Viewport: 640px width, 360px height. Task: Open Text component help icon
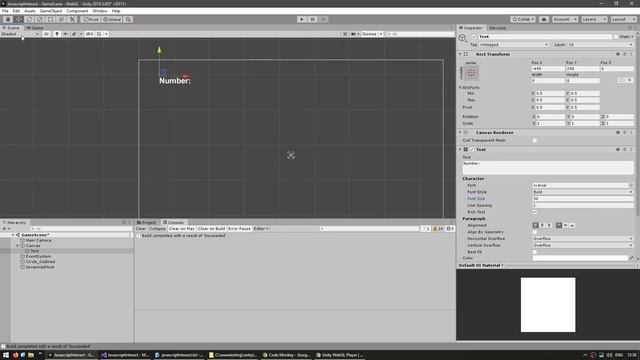click(618, 149)
